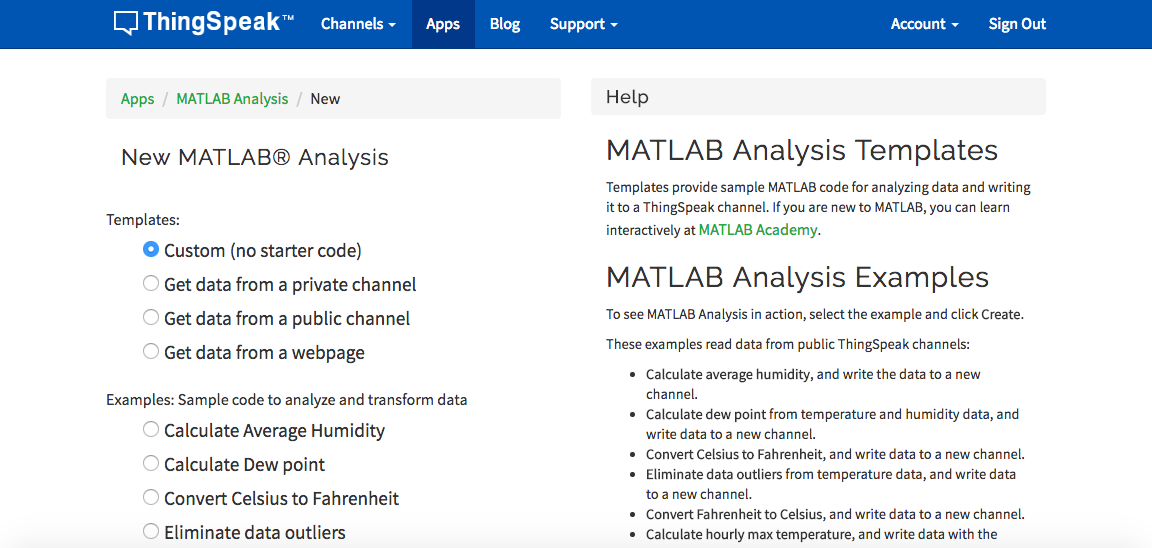Pick Get data from a webpage option

coord(151,352)
